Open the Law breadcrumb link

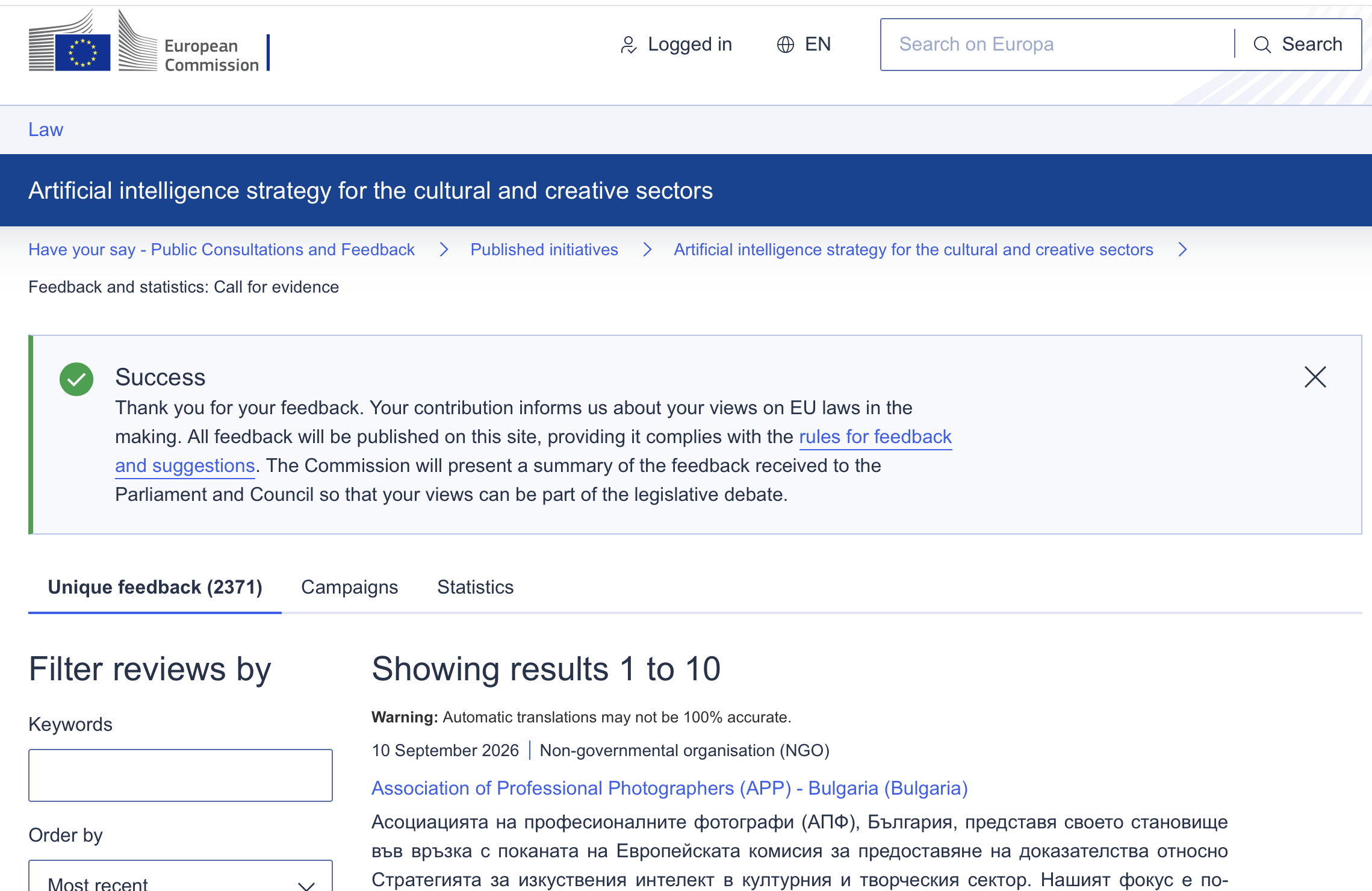tap(46, 129)
